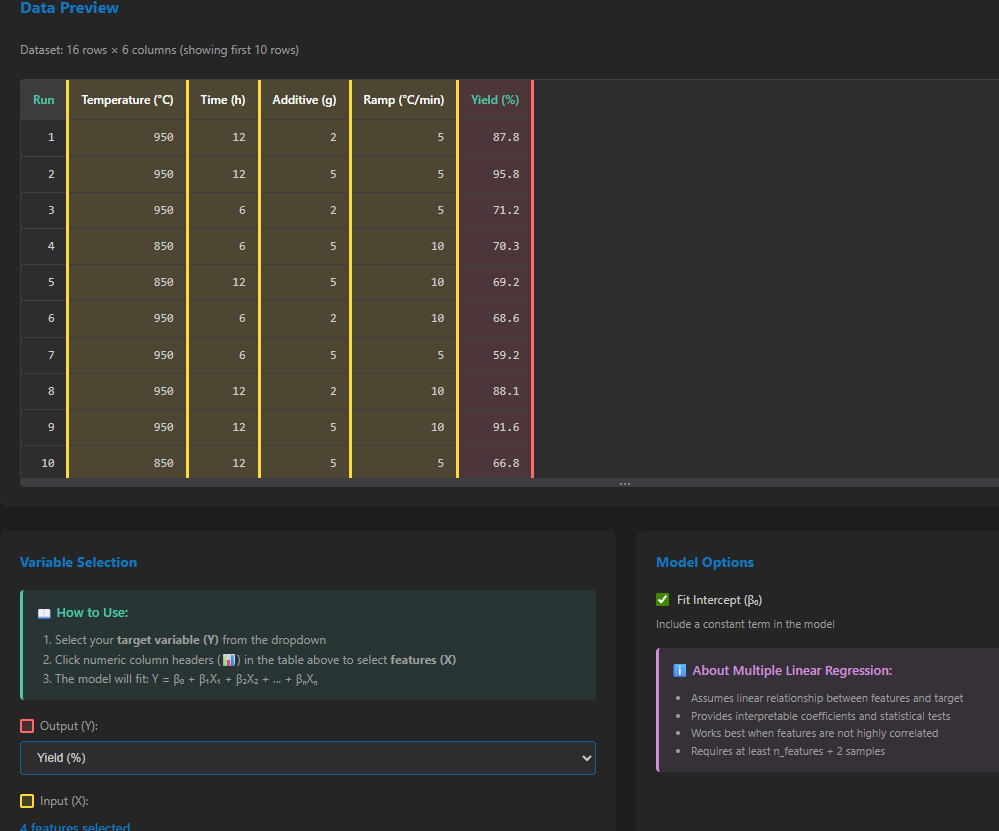Click the dropdown arrow on the Yield (%) selector

click(586, 758)
